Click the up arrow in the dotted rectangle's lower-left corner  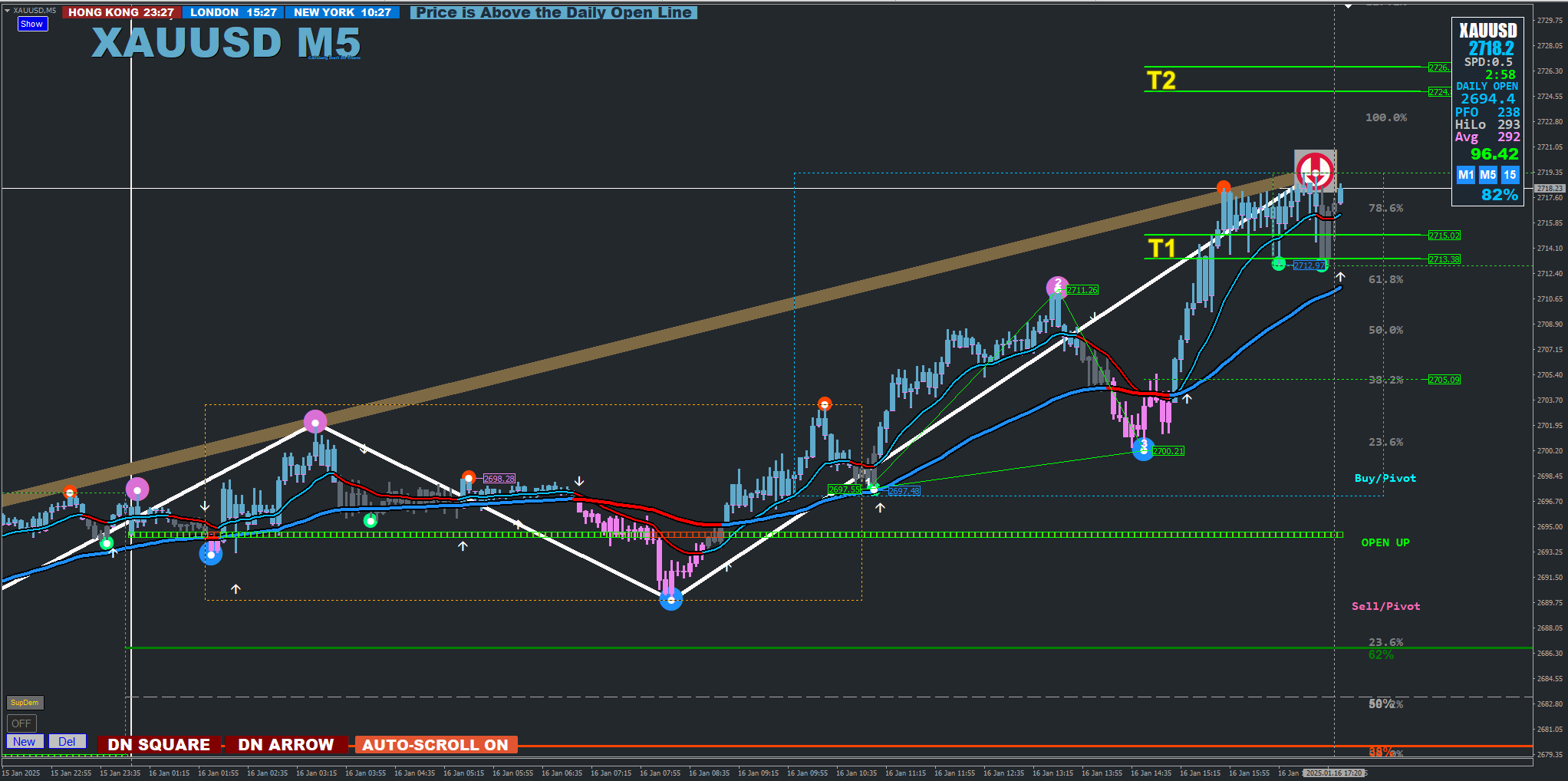(x=236, y=588)
